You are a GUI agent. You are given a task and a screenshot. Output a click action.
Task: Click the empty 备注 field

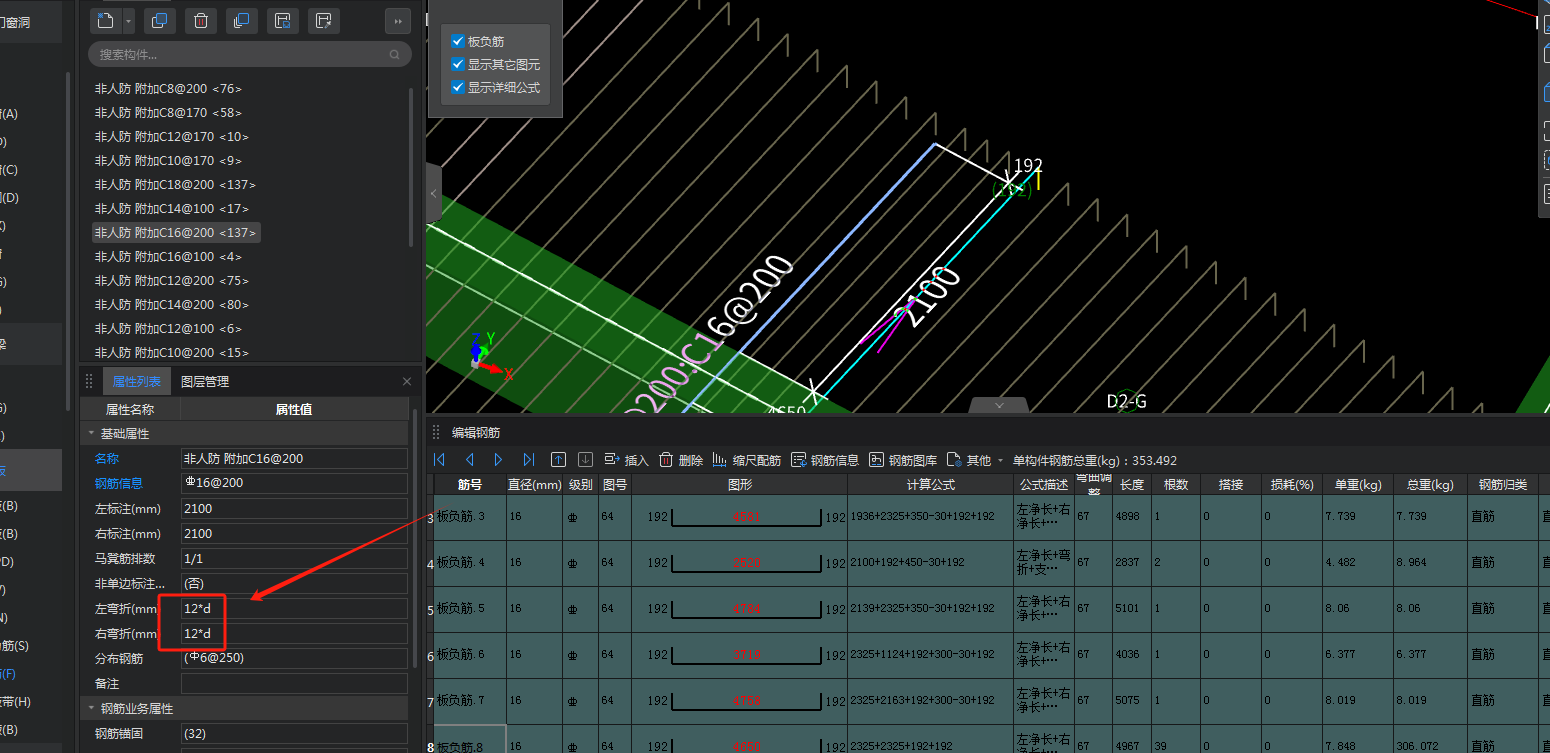pos(294,683)
